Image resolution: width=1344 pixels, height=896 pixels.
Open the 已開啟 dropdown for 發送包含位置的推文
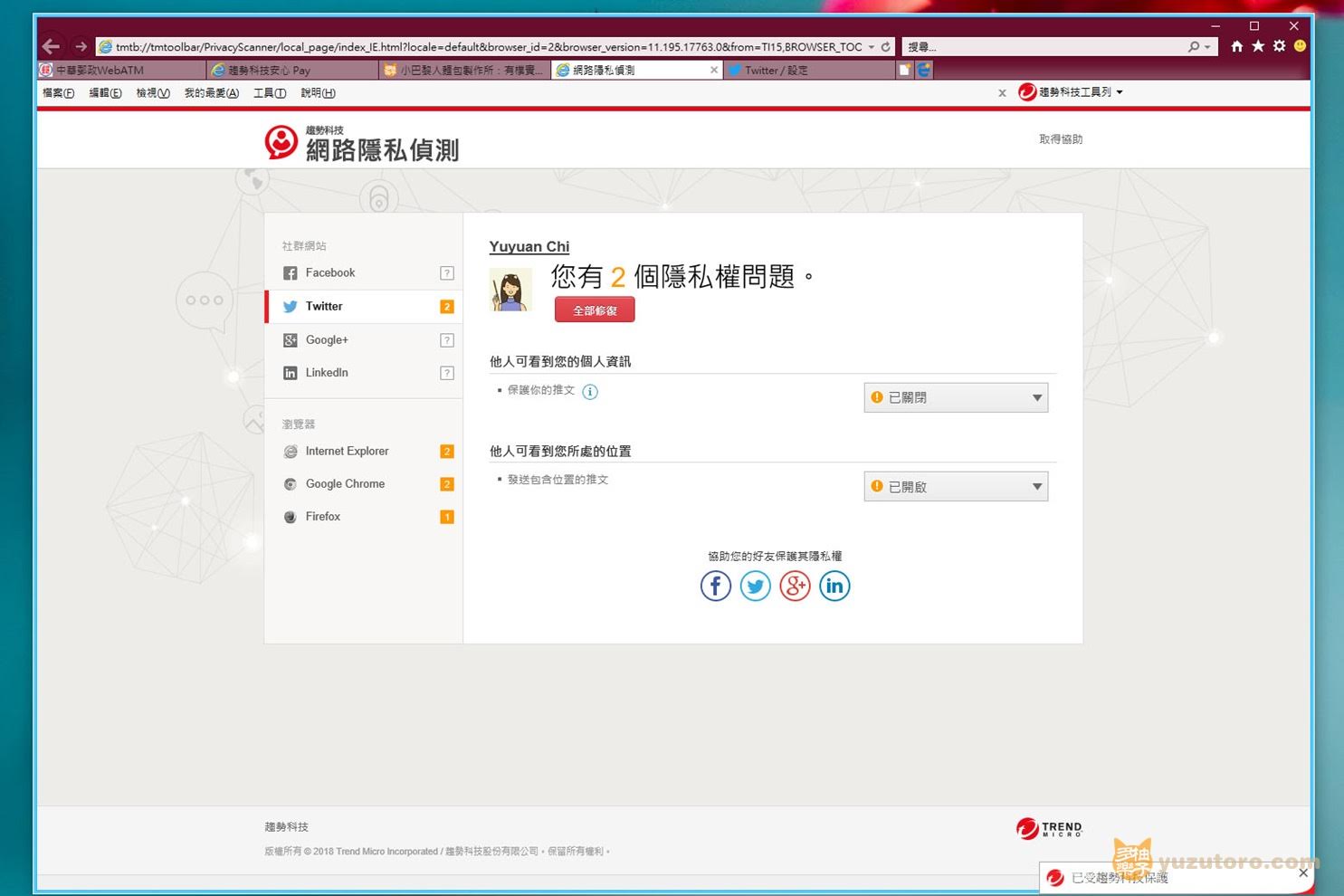(956, 487)
